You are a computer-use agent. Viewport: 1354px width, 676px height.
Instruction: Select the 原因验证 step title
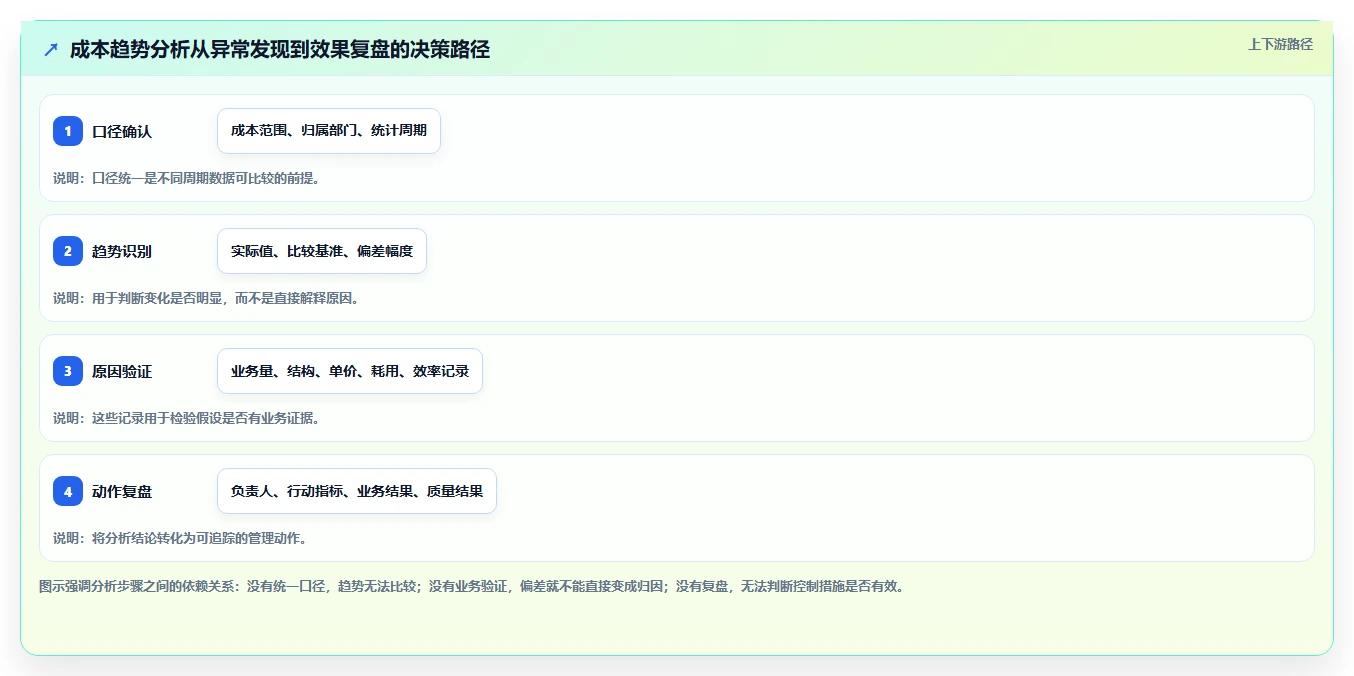click(122, 371)
